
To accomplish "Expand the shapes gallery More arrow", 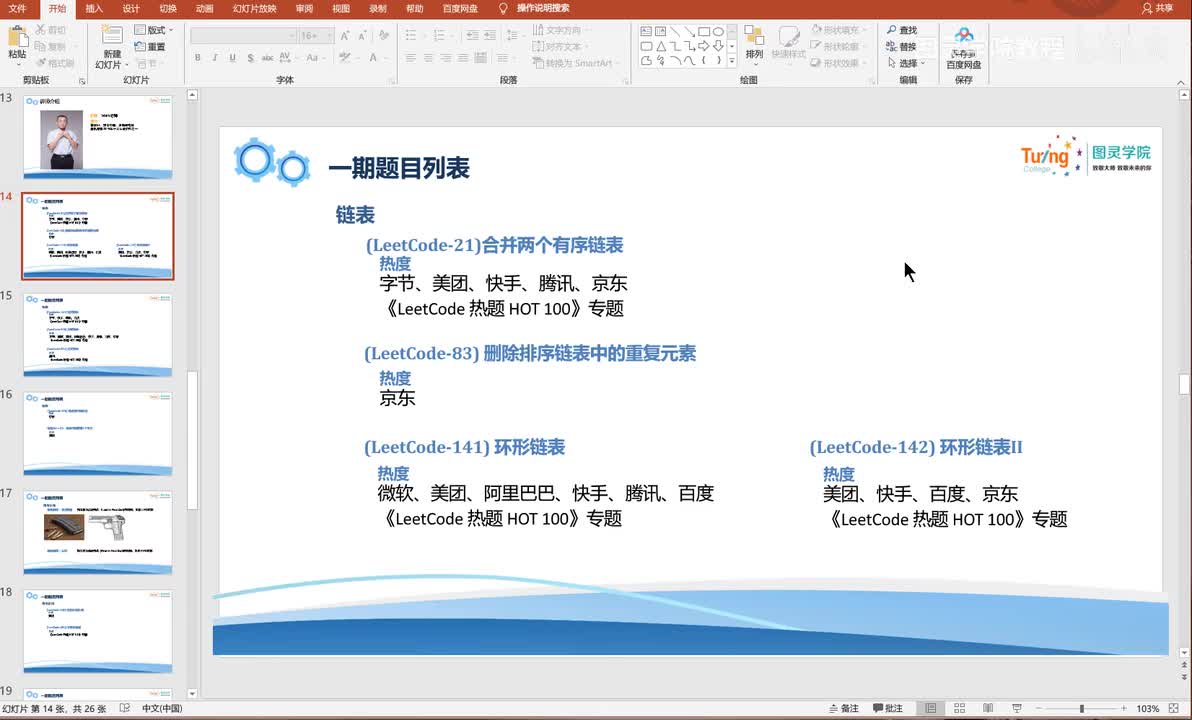I will click(732, 61).
